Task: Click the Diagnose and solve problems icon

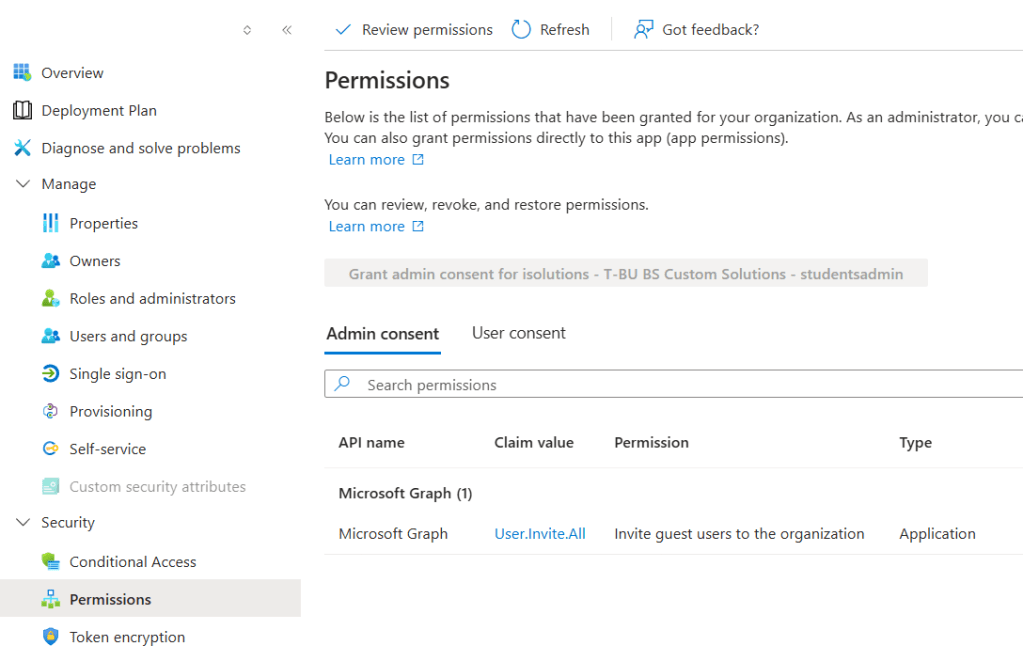Action: pos(22,148)
